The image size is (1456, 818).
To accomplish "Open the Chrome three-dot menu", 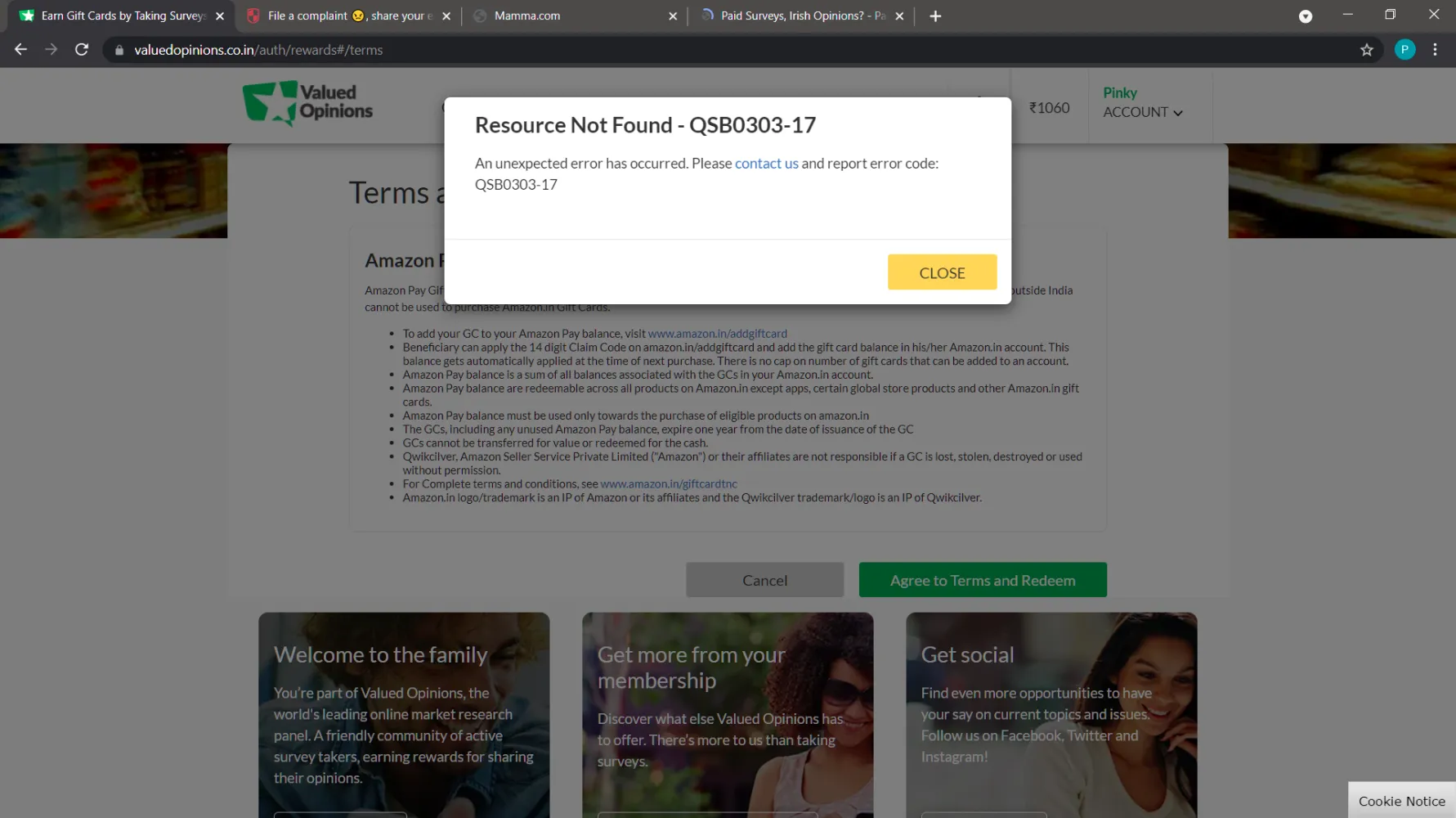I will coord(1435,50).
